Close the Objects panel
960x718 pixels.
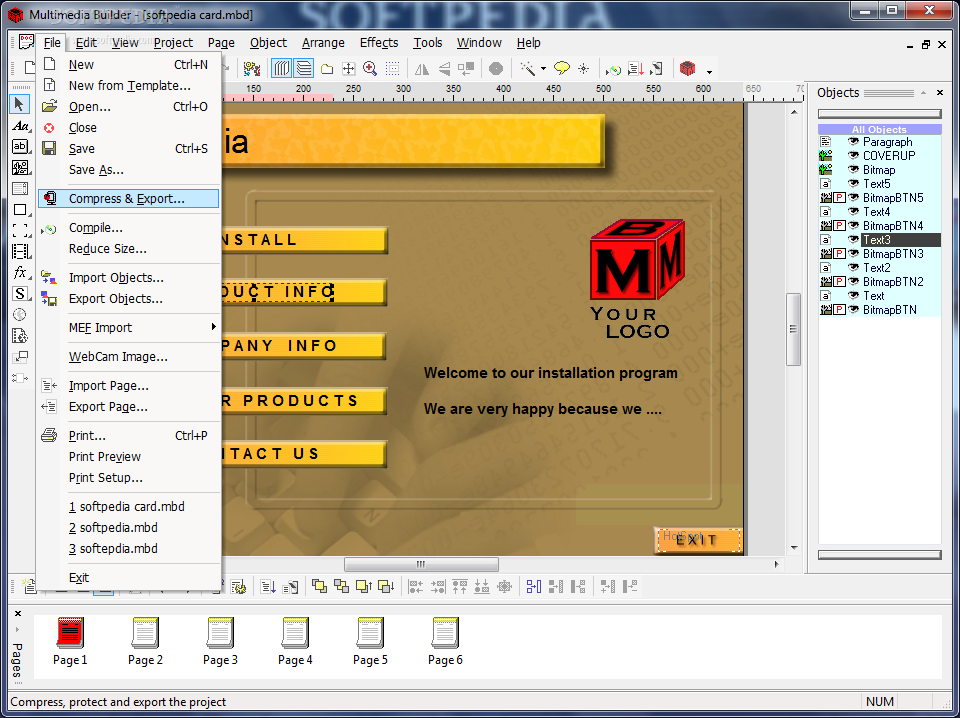[x=940, y=93]
